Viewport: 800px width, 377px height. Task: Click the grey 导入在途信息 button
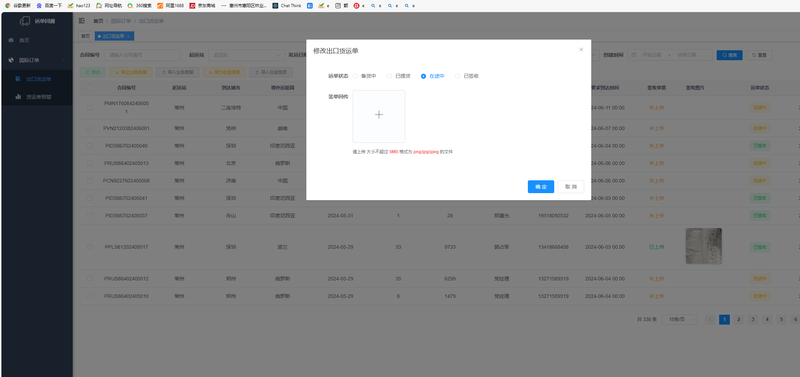pyautogui.click(x=270, y=72)
